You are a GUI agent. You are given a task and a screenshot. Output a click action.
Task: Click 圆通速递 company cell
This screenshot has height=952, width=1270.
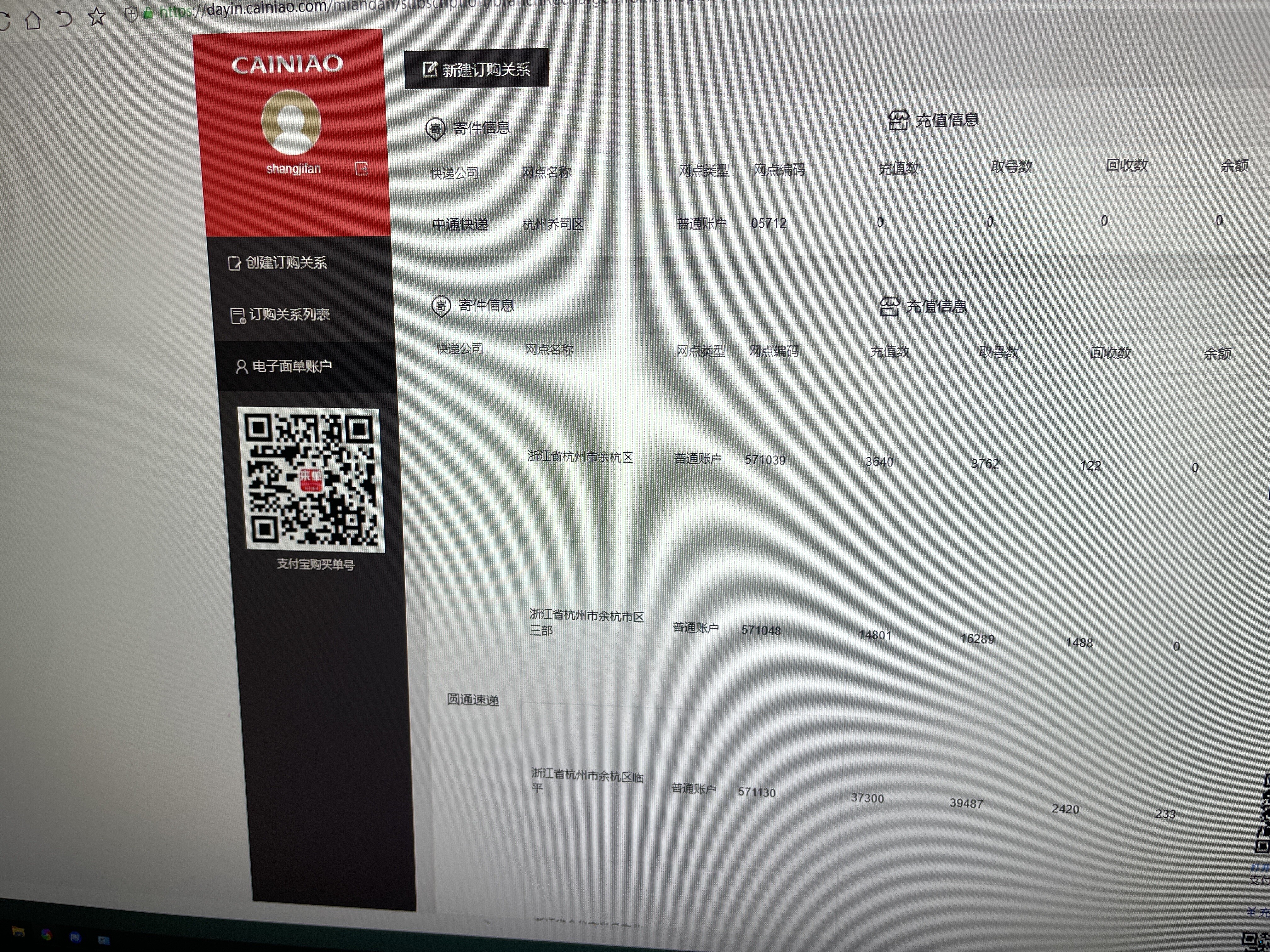tap(472, 700)
